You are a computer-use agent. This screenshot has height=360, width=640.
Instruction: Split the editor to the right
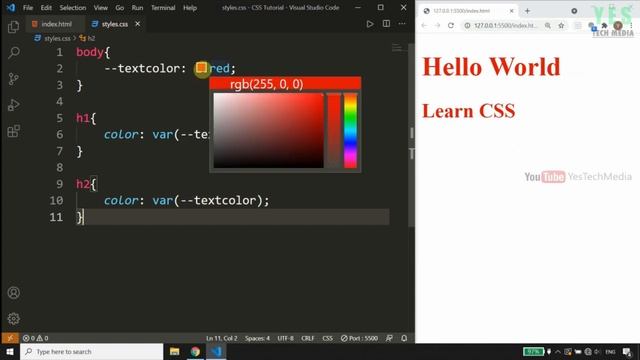(386, 24)
